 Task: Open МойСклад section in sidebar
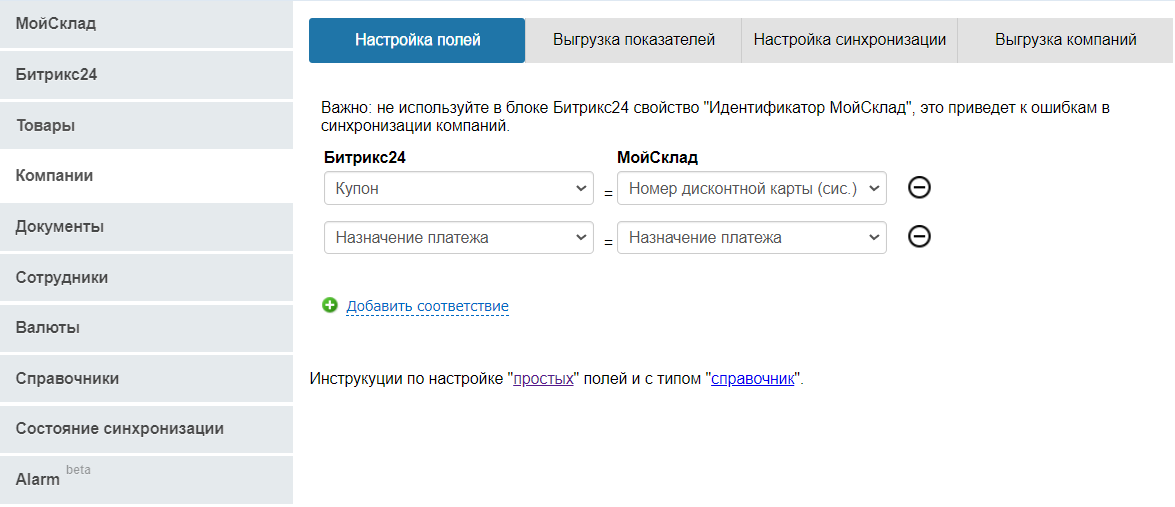pyautogui.click(x=146, y=24)
